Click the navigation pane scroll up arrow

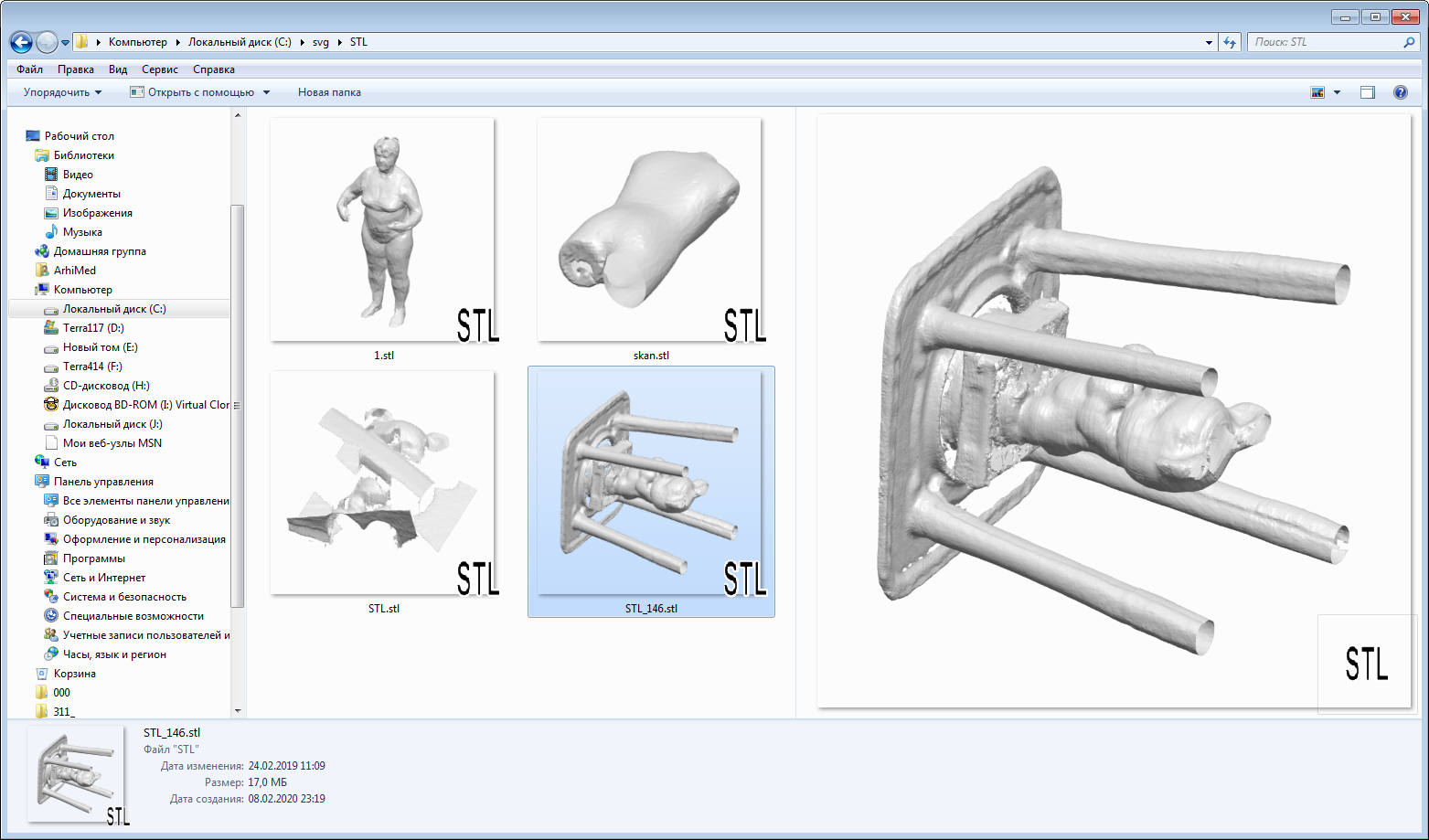(x=238, y=115)
